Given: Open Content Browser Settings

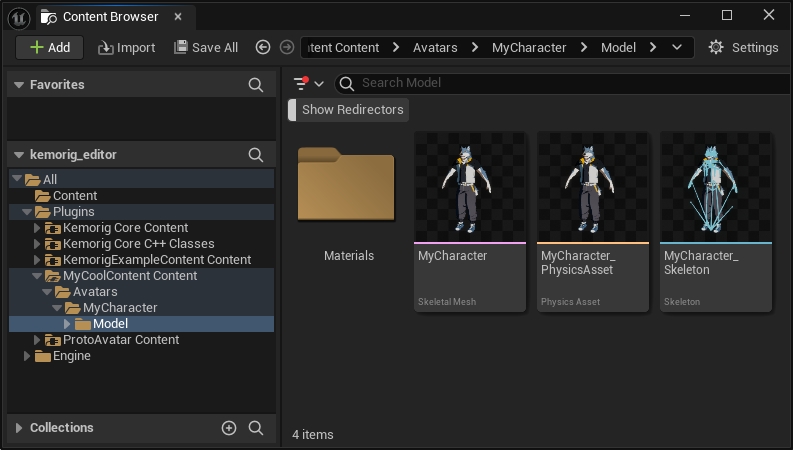Looking at the screenshot, I should tap(743, 47).
